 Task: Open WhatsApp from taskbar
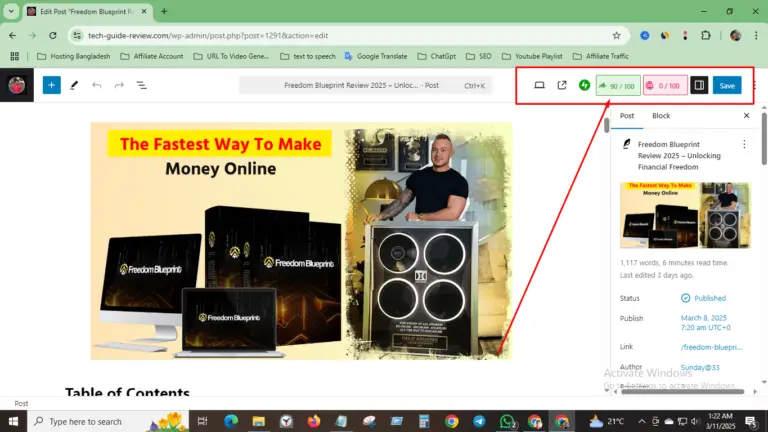pos(507,421)
